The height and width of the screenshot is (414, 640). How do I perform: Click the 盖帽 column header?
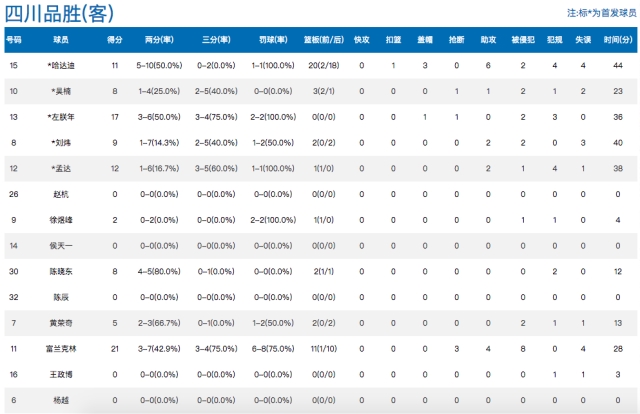(x=425, y=40)
